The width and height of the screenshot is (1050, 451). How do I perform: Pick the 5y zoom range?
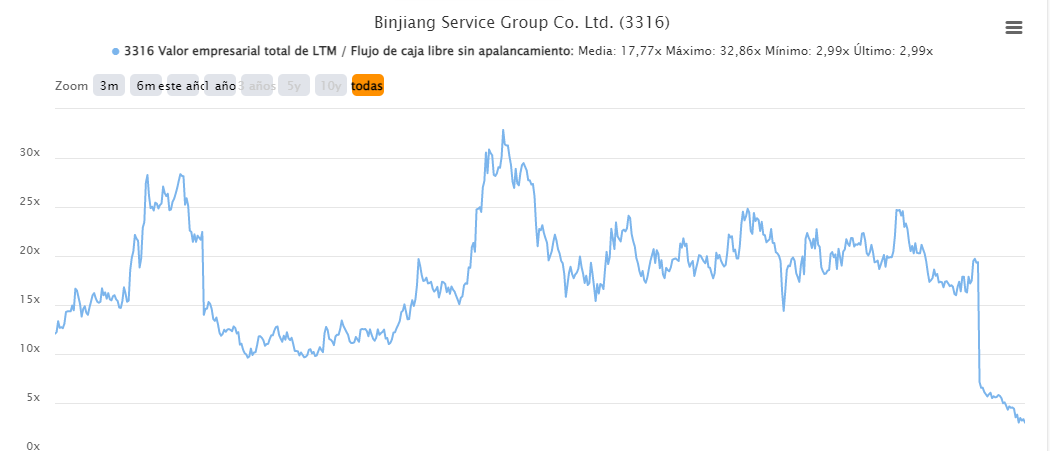click(294, 86)
